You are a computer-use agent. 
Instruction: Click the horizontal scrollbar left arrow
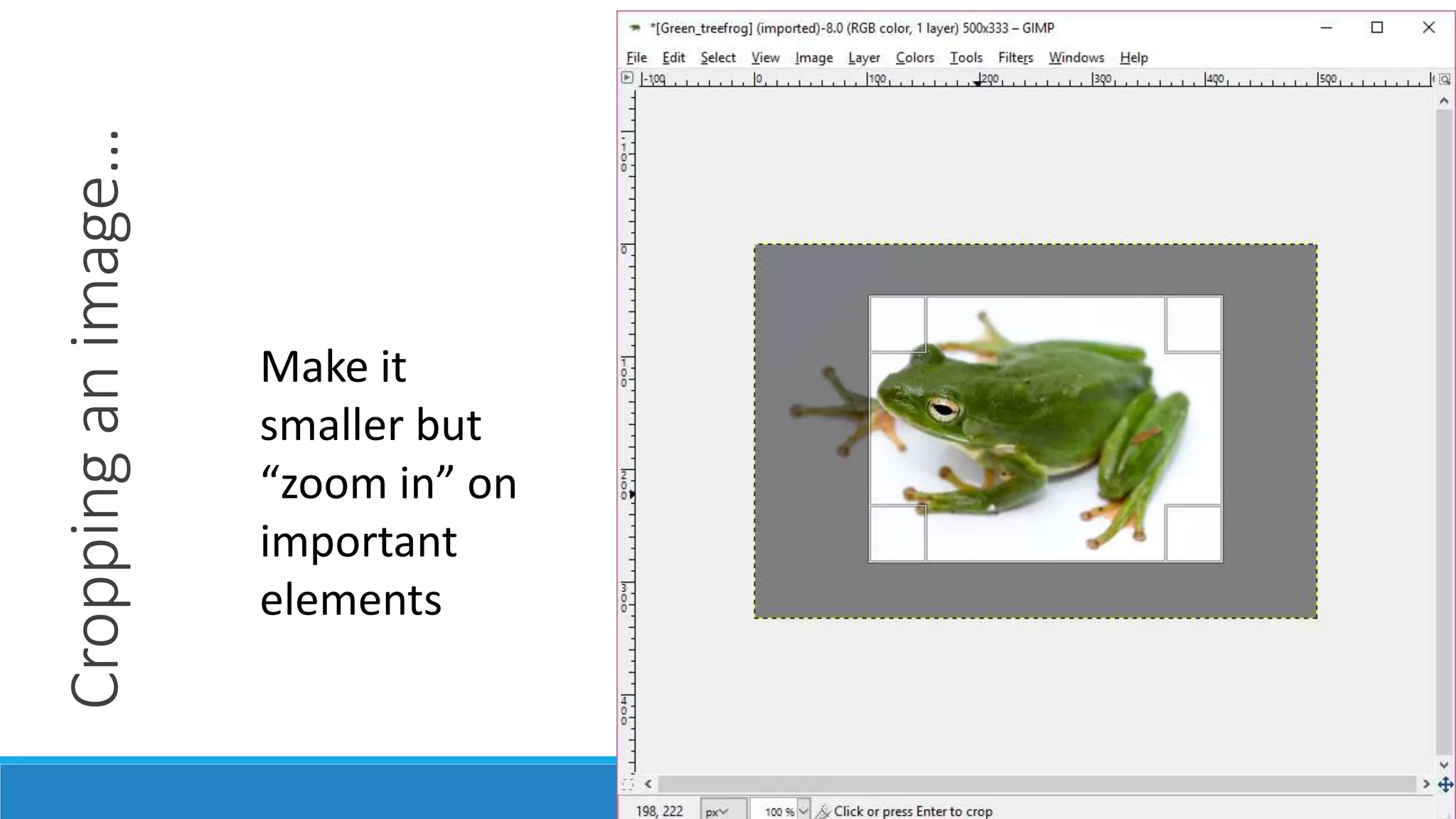pyautogui.click(x=648, y=784)
